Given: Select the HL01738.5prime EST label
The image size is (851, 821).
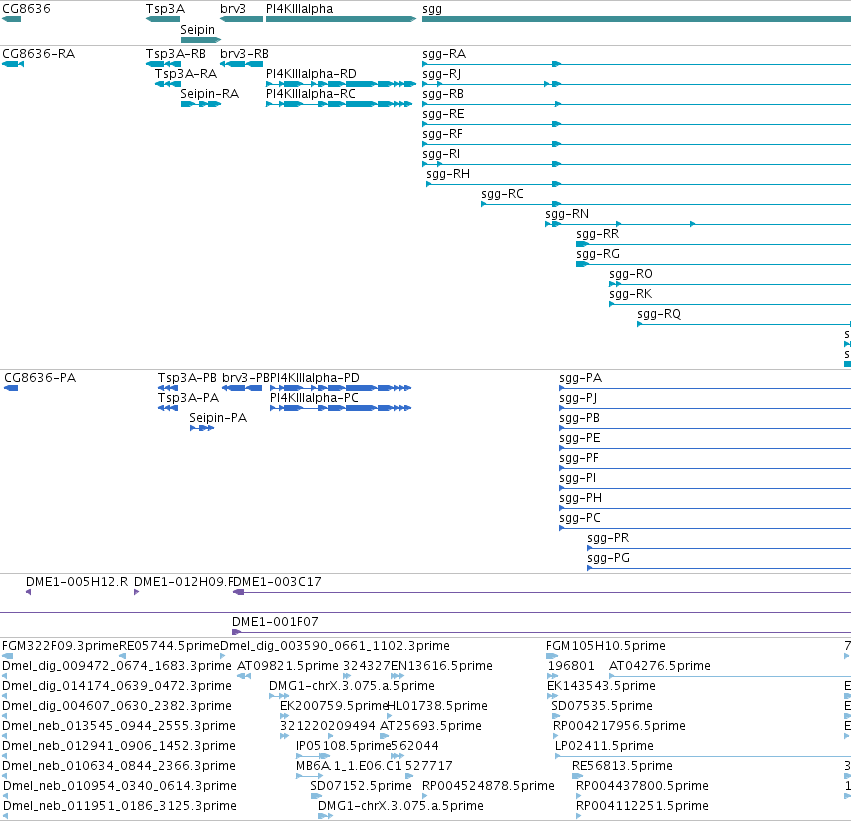Looking at the screenshot, I should coord(437,706).
